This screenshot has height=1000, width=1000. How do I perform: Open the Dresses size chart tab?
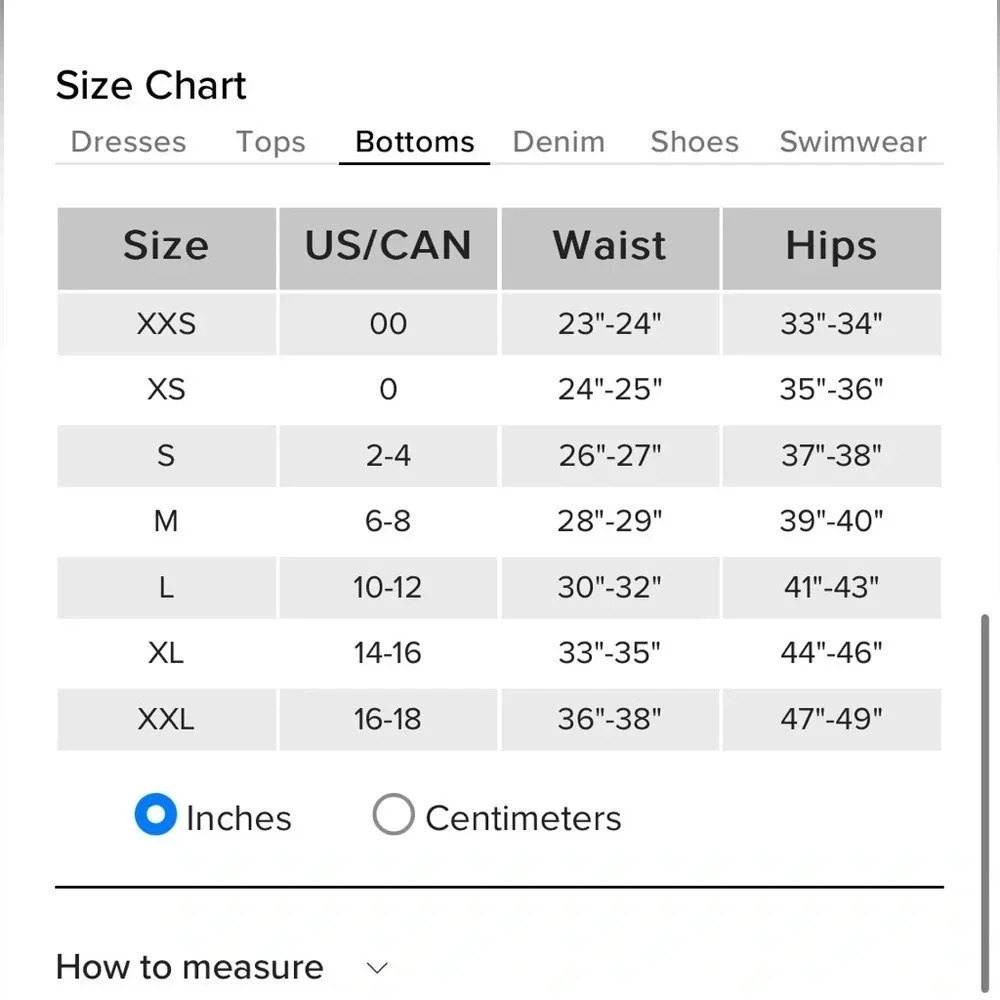(x=128, y=142)
